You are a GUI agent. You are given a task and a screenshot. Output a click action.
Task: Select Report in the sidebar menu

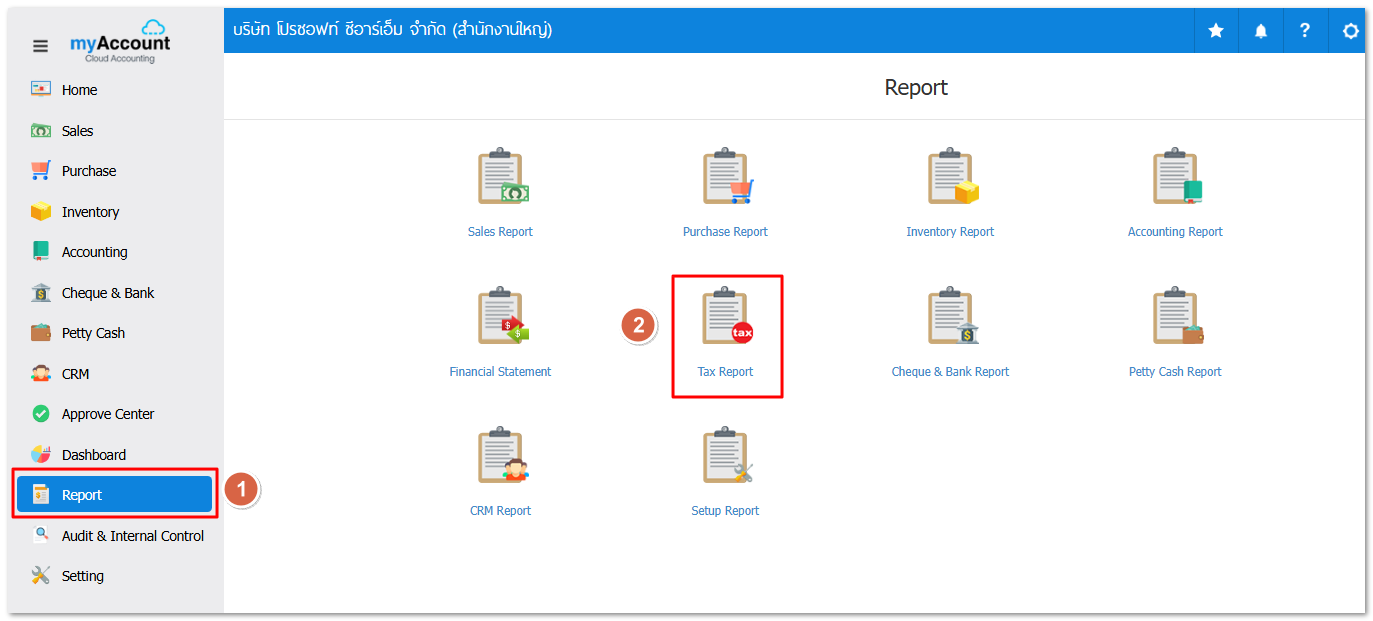tap(114, 495)
